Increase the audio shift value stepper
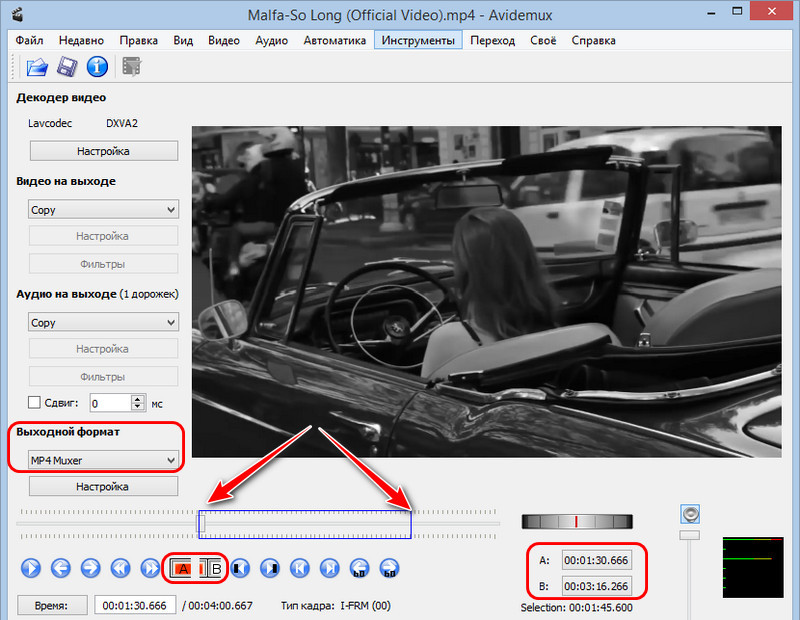Image resolution: width=800 pixels, height=620 pixels. (x=138, y=399)
